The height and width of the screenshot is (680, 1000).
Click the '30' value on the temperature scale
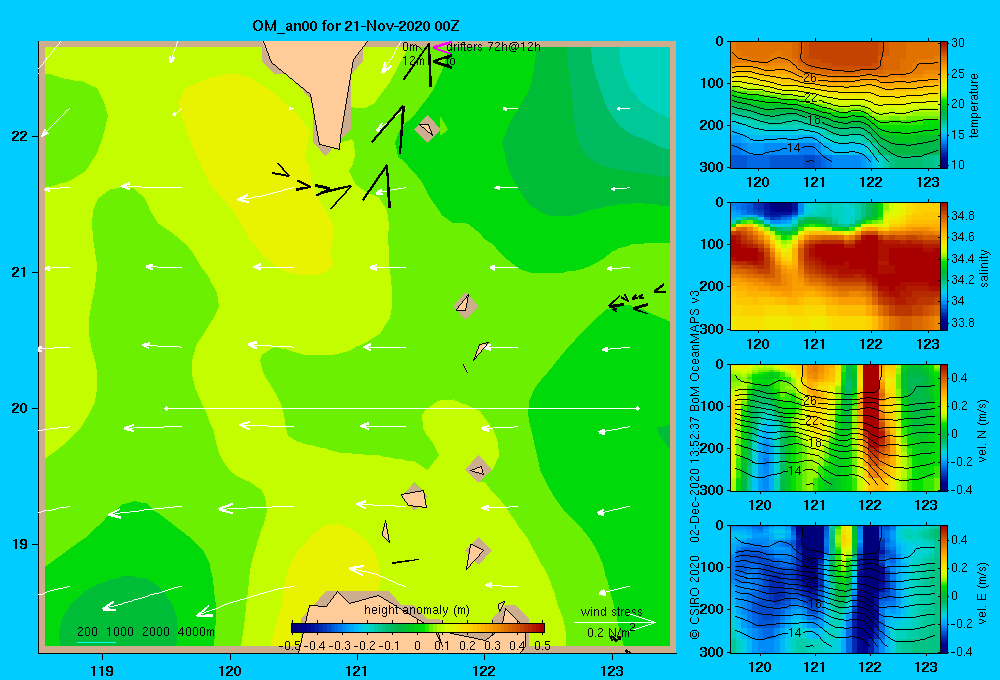(958, 43)
